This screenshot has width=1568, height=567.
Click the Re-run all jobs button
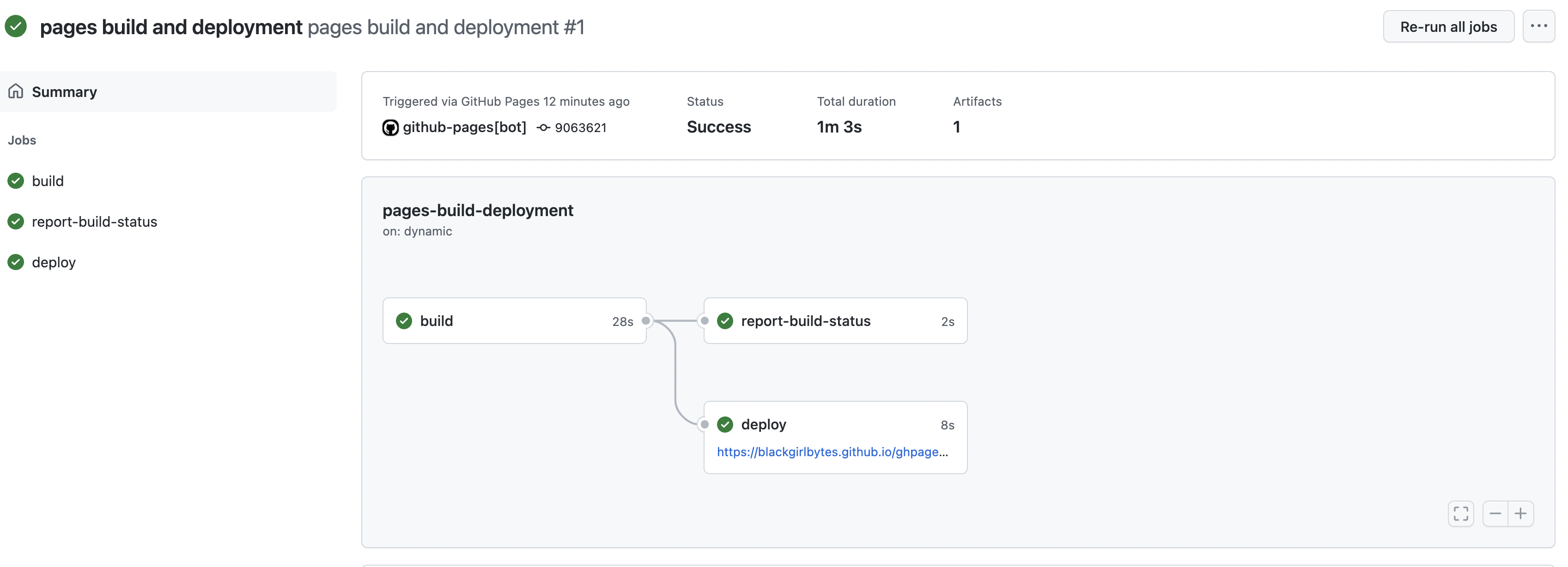1448,26
